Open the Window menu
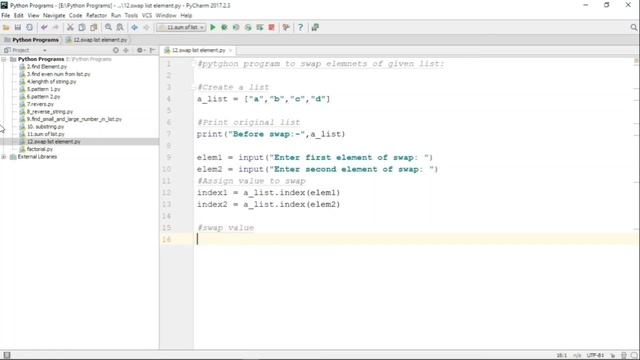Image resolution: width=640 pixels, height=360 pixels. [x=166, y=16]
